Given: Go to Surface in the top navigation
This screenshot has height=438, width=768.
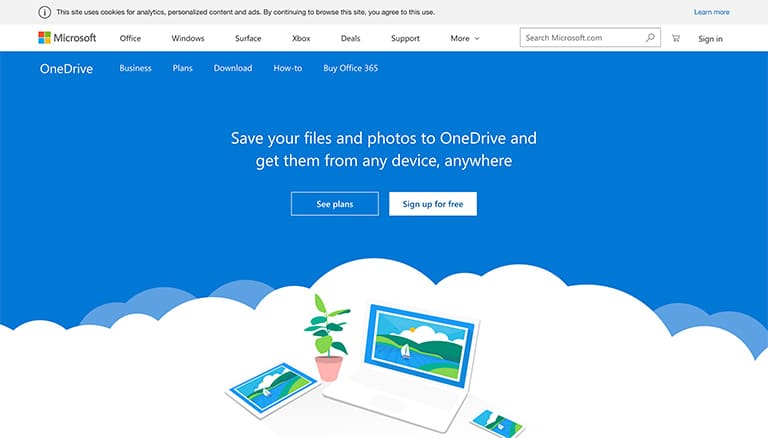Looking at the screenshot, I should click(248, 38).
